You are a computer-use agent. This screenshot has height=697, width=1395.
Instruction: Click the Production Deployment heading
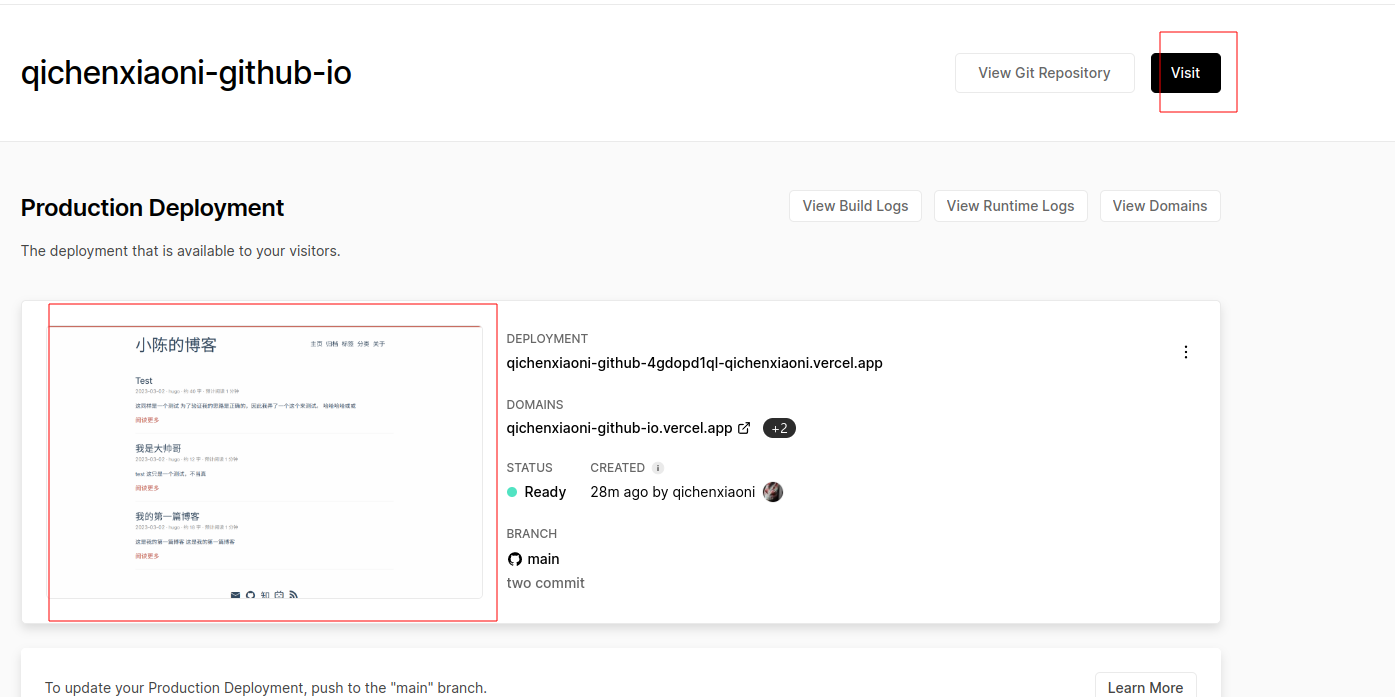153,208
